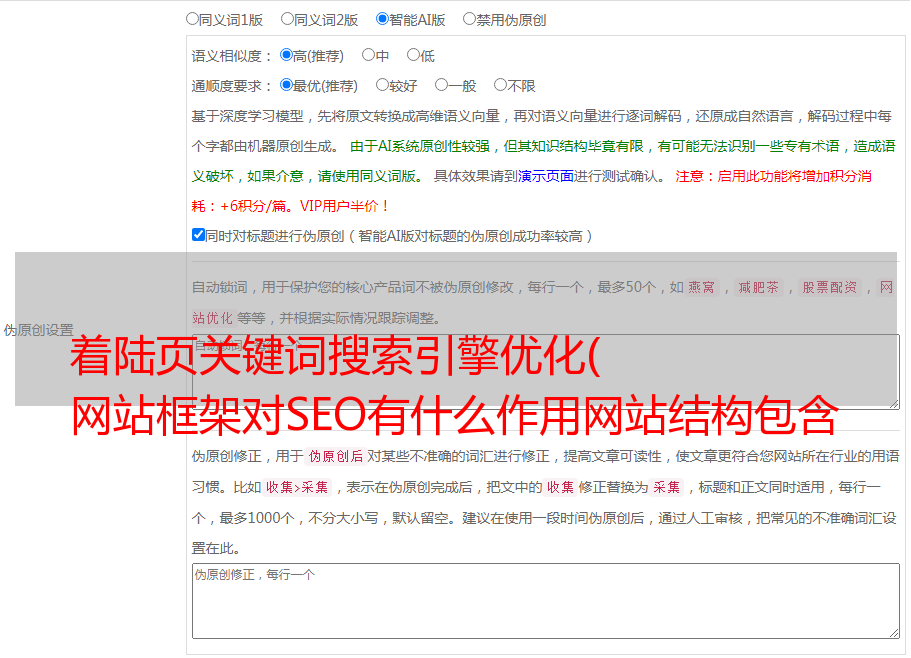The image size is (911, 658).
Task: Select 禁用伪原创 radio option
Action: (469, 19)
